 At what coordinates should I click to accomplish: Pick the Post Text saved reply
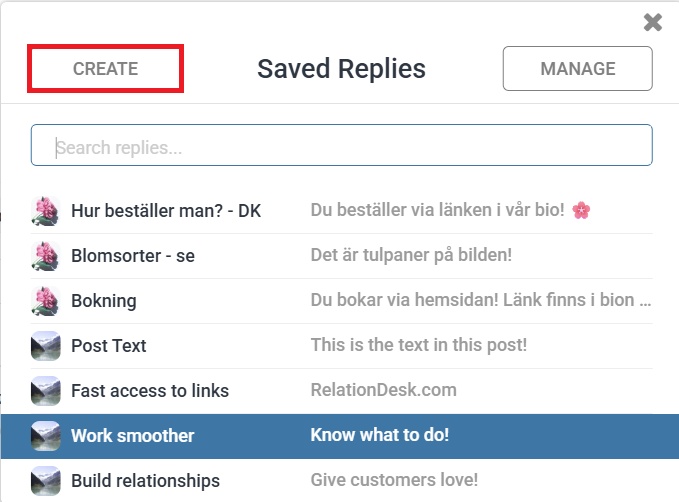pyautogui.click(x=341, y=346)
